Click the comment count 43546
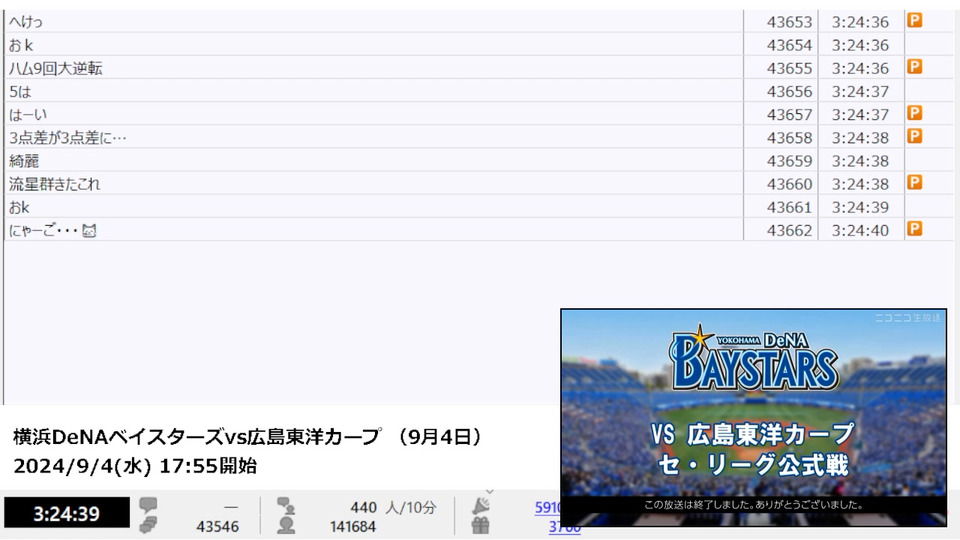This screenshot has width=960, height=540. [x=217, y=527]
